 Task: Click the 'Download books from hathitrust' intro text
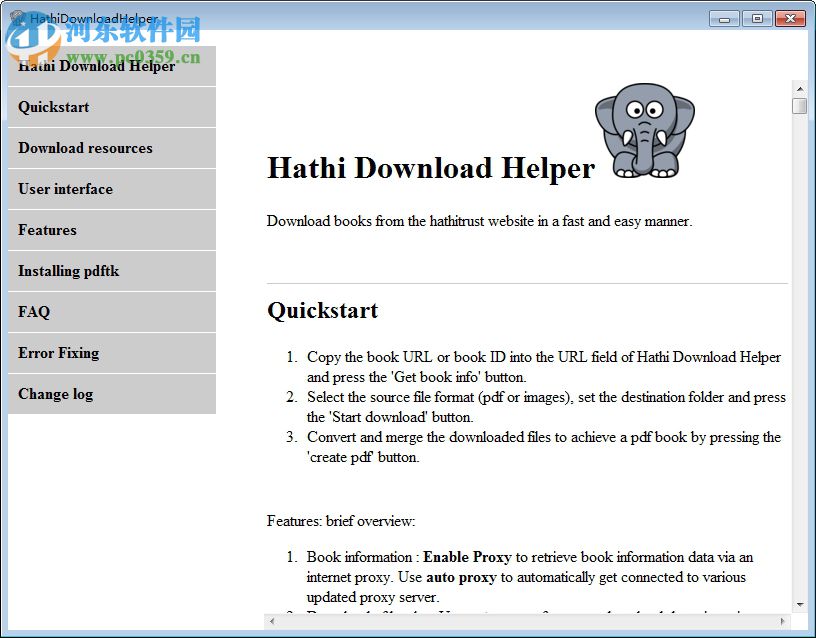tap(478, 221)
